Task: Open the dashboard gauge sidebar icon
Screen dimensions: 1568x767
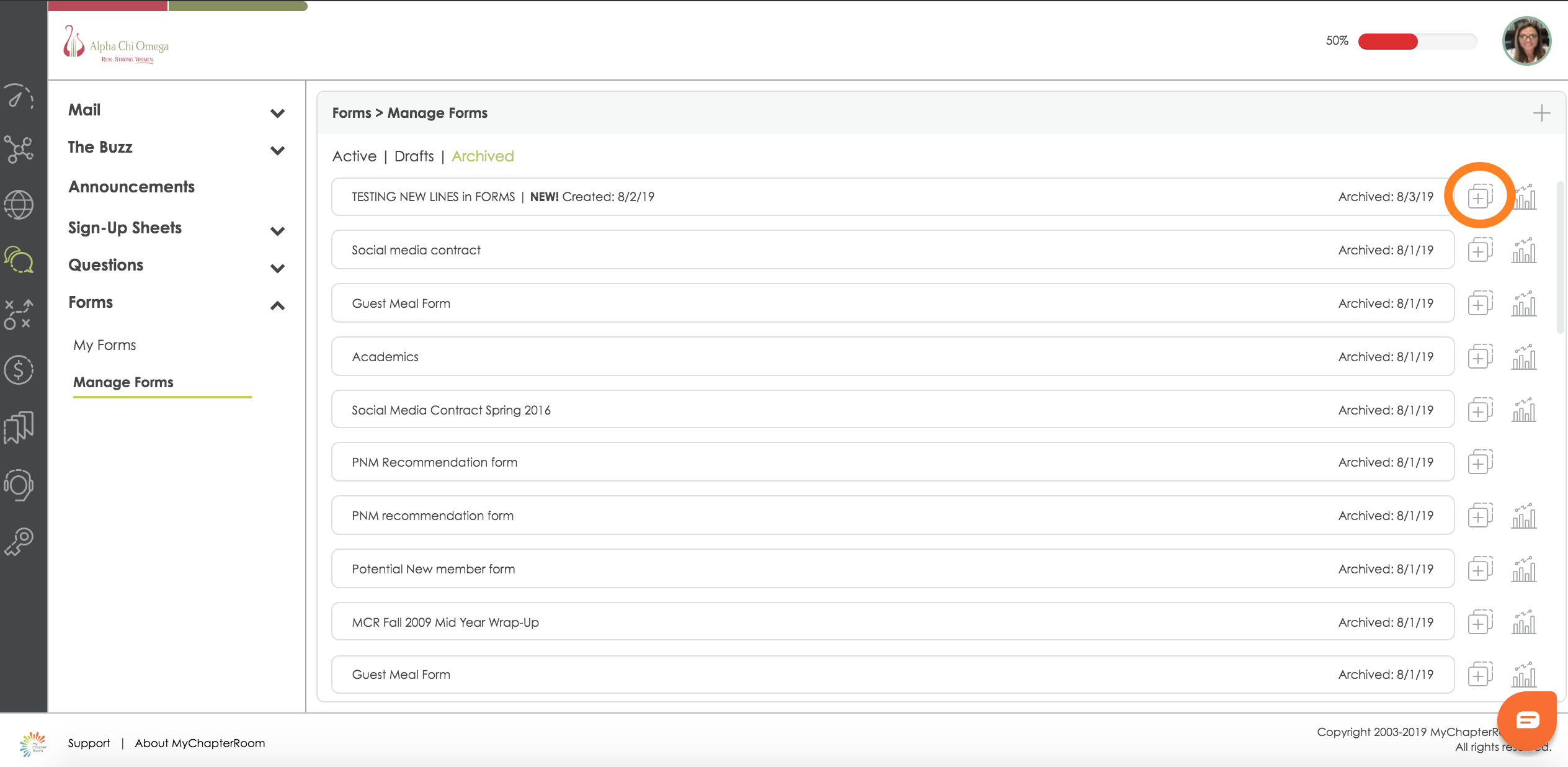Action: [19, 97]
